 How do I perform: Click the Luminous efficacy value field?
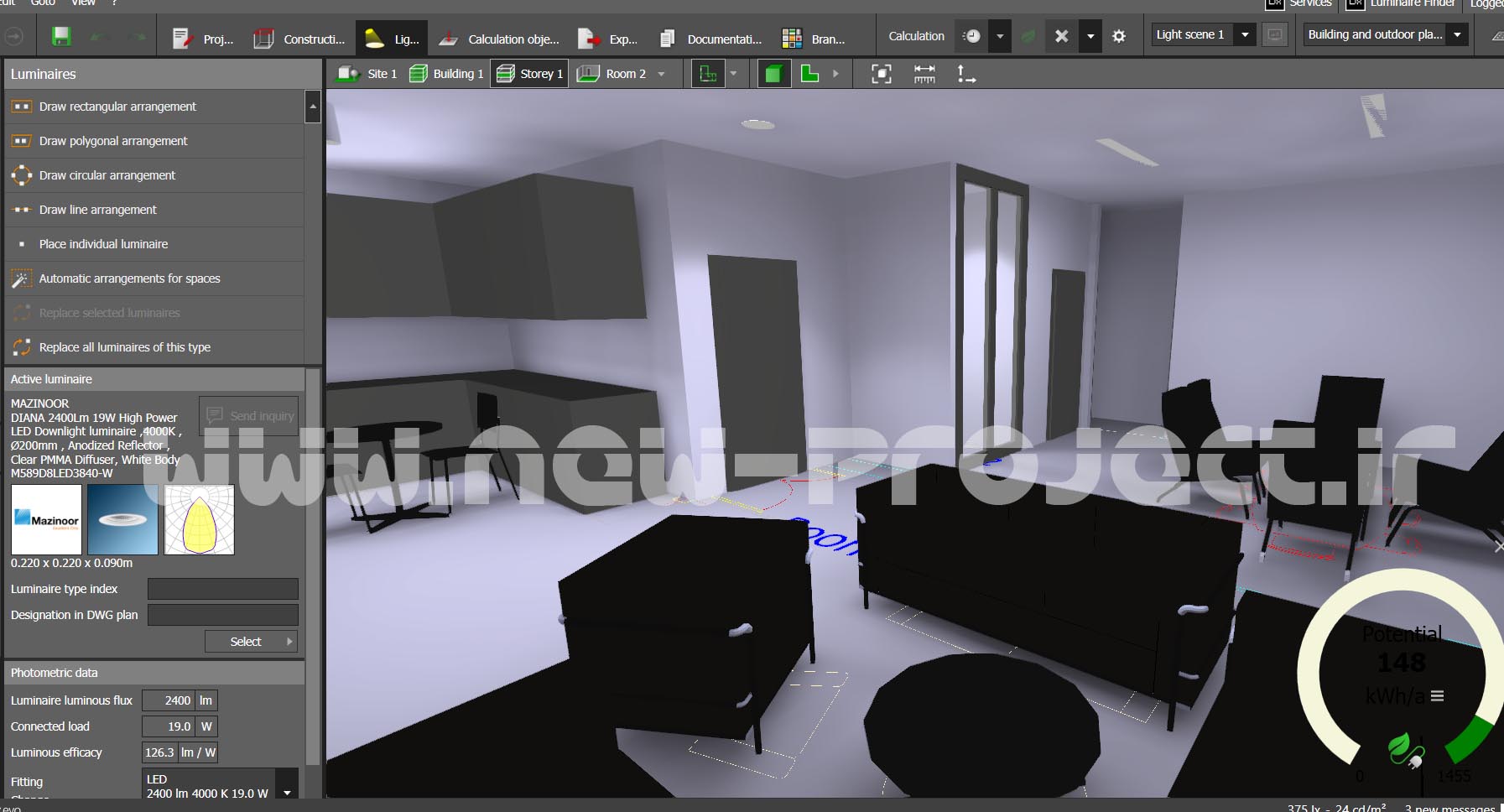(159, 752)
